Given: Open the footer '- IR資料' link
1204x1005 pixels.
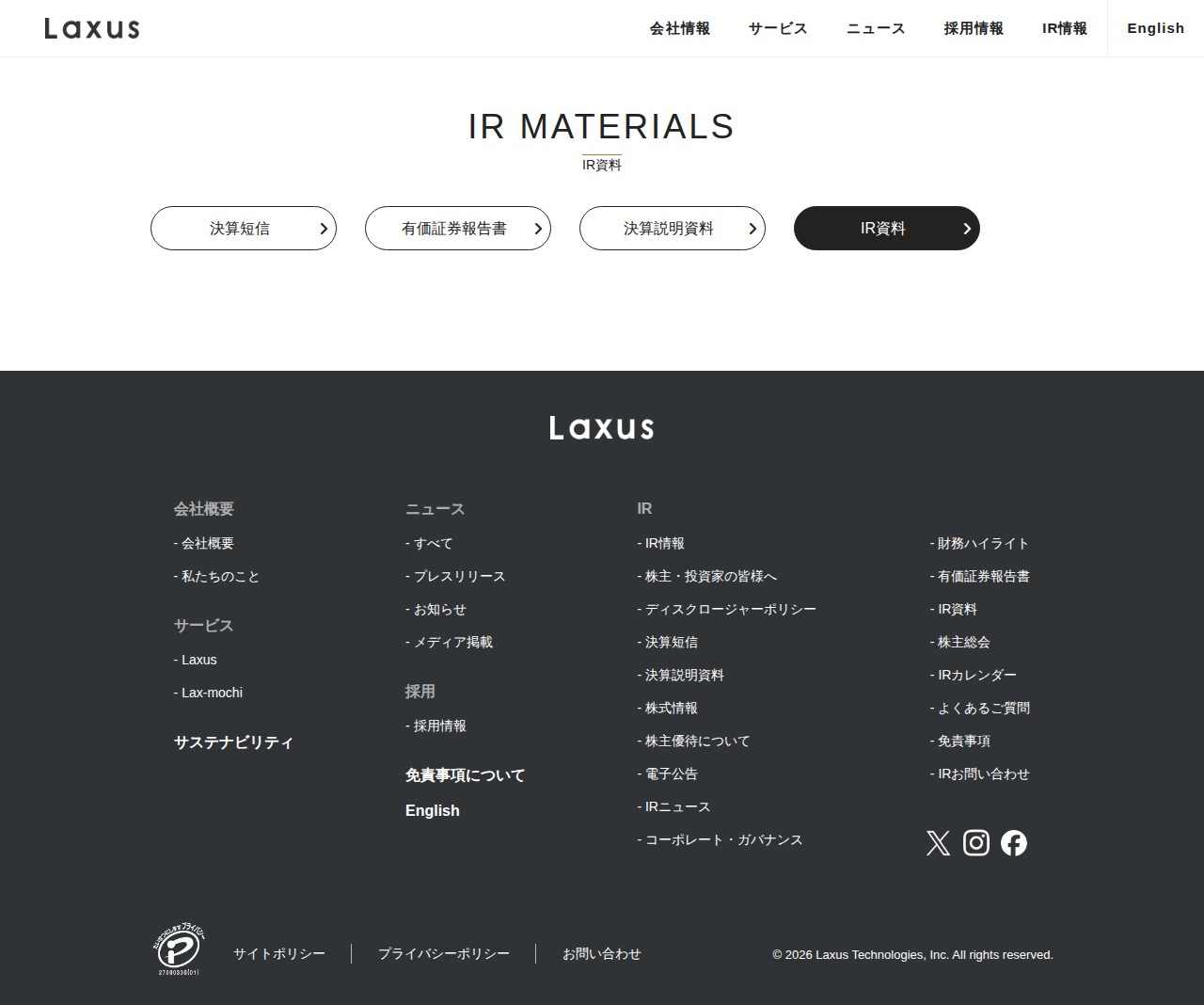Looking at the screenshot, I should tap(953, 610).
